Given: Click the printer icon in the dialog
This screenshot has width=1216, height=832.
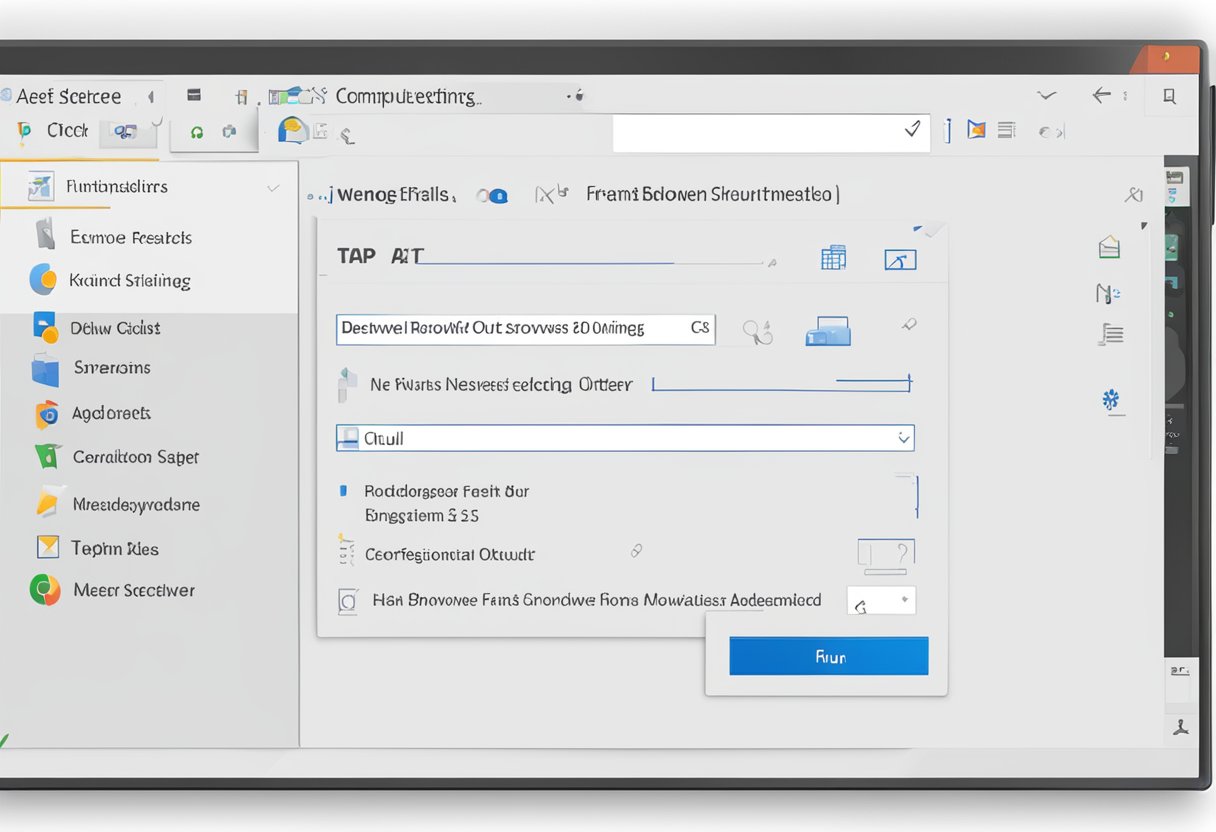Looking at the screenshot, I should pyautogui.click(x=827, y=333).
